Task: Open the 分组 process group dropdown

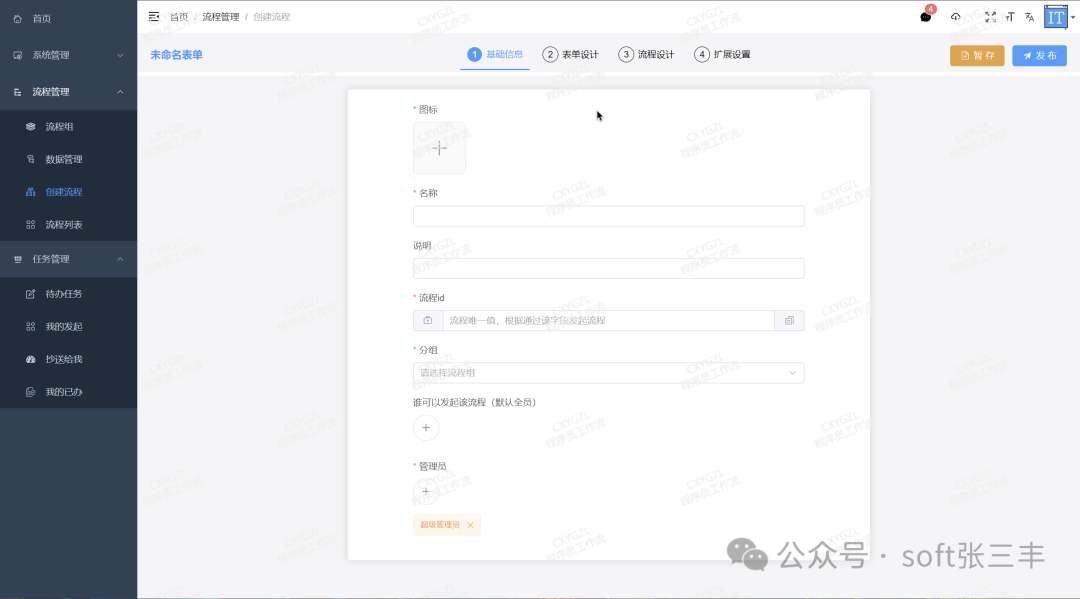Action: (x=608, y=372)
